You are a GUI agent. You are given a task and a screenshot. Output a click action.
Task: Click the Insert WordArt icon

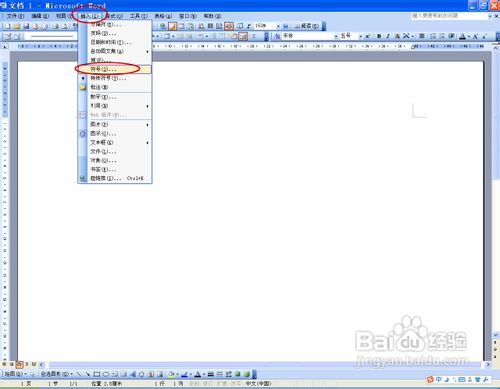[133, 374]
